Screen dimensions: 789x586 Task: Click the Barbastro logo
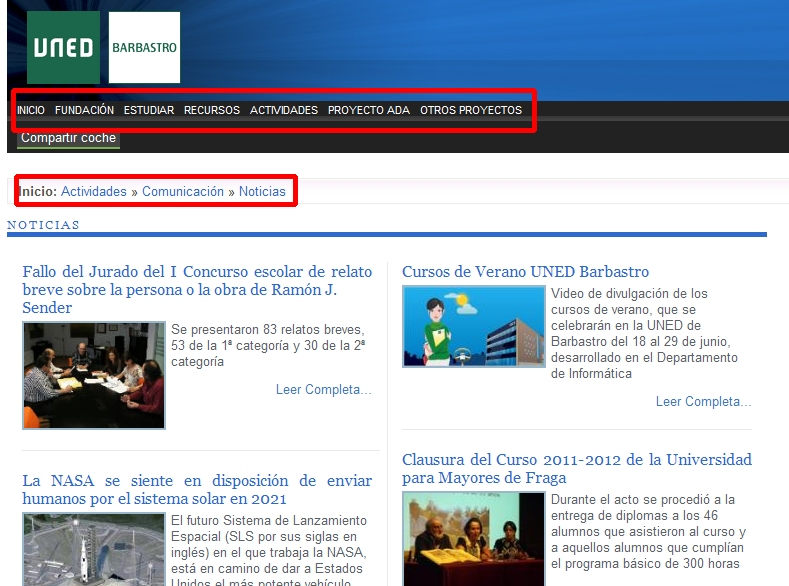click(x=144, y=48)
